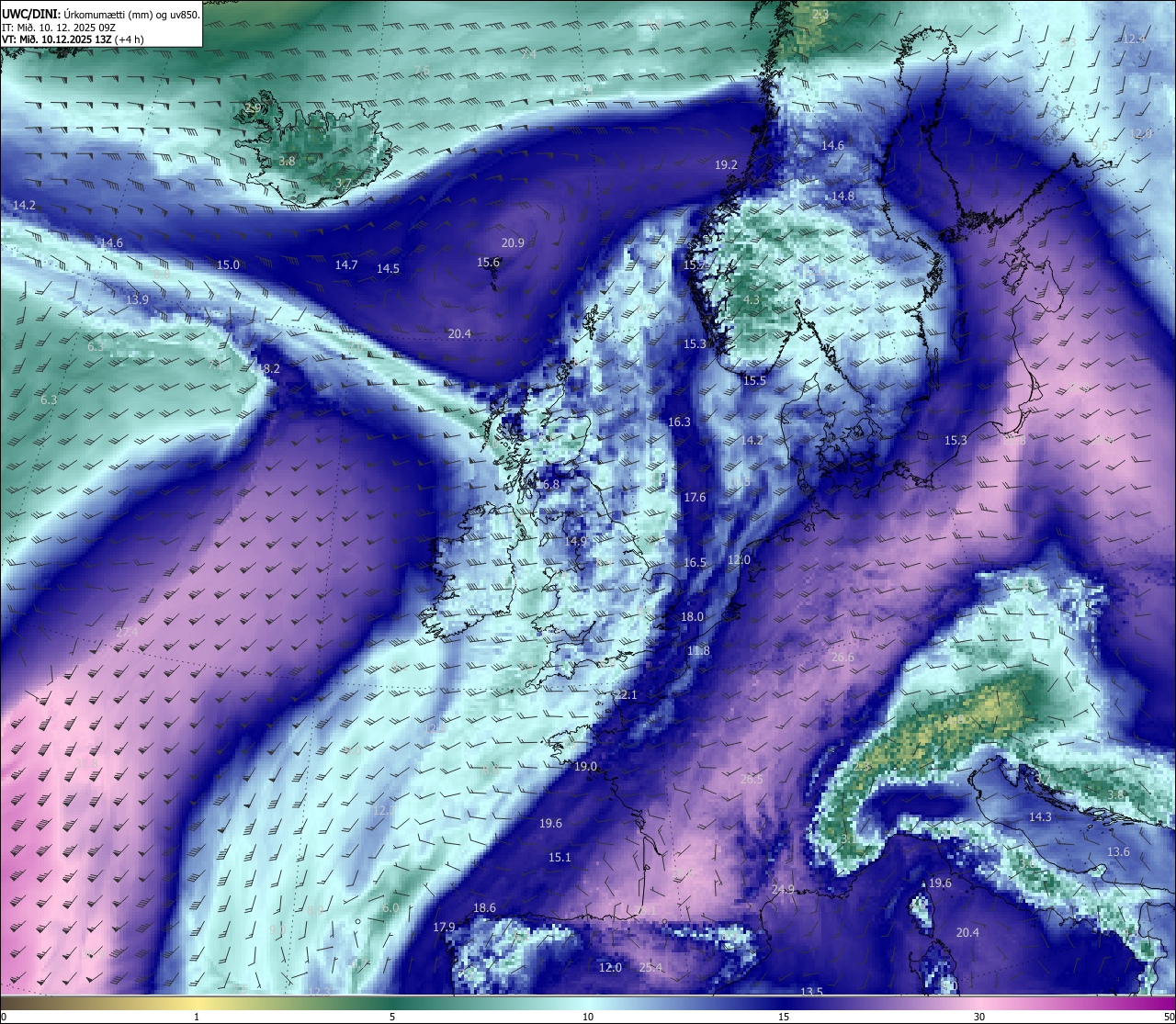Image resolution: width=1176 pixels, height=1024 pixels.
Task: Click the 19.2 value off the Norwegian coast
Action: (x=726, y=165)
